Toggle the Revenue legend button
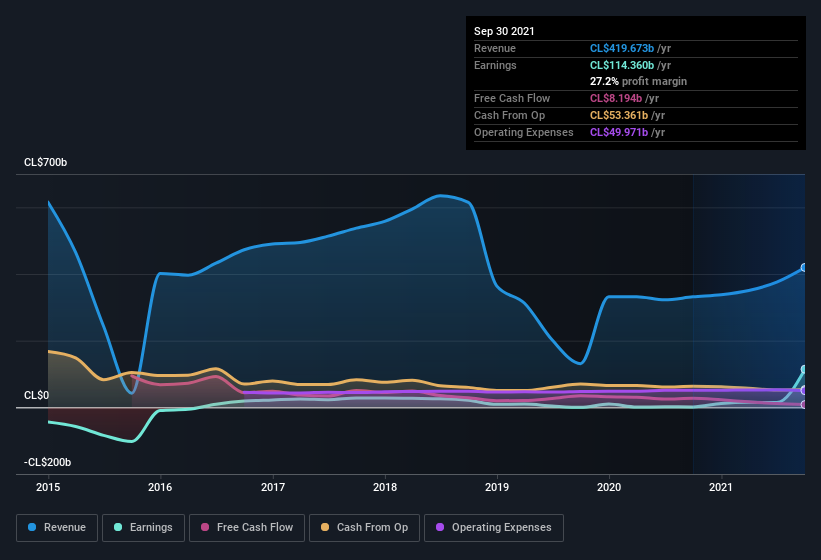Image resolution: width=821 pixels, height=560 pixels. pyautogui.click(x=57, y=528)
